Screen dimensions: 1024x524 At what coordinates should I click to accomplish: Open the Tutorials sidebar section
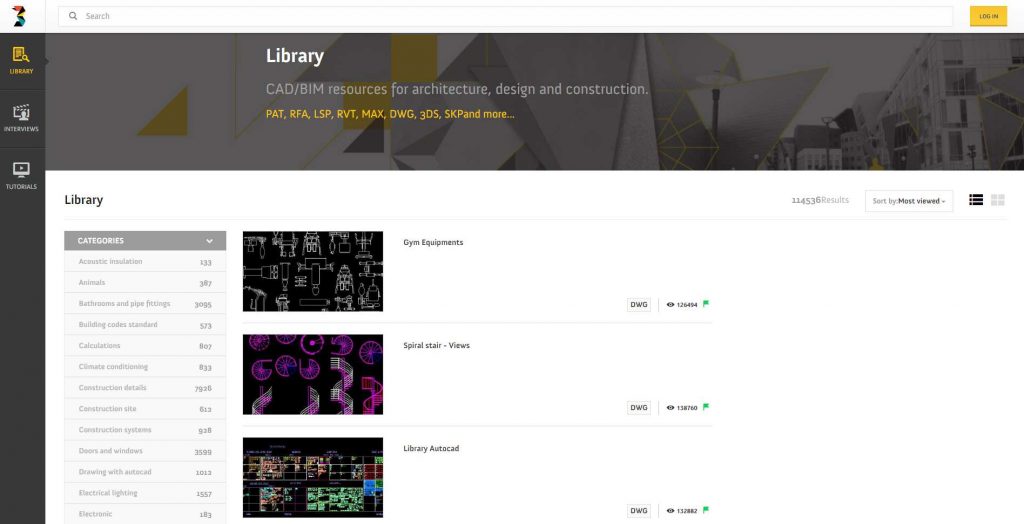pos(22,176)
